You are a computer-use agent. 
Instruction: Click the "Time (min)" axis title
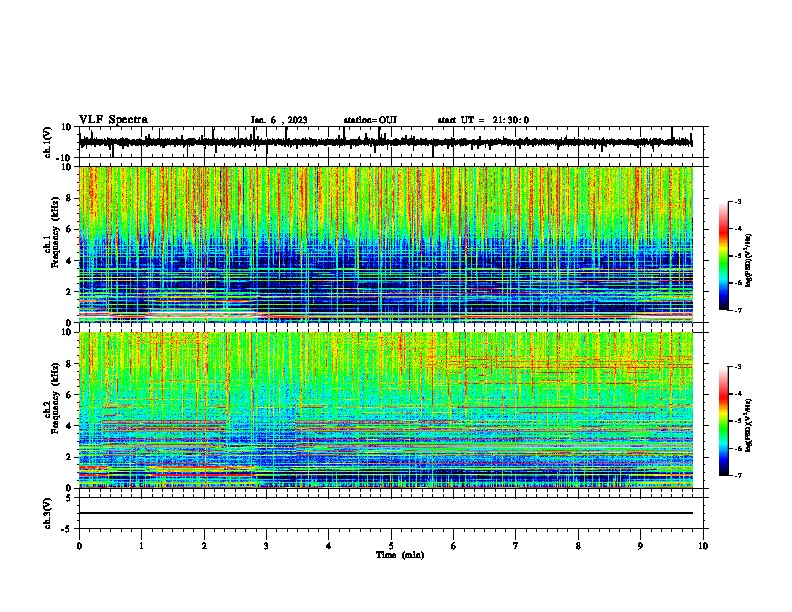click(400, 555)
